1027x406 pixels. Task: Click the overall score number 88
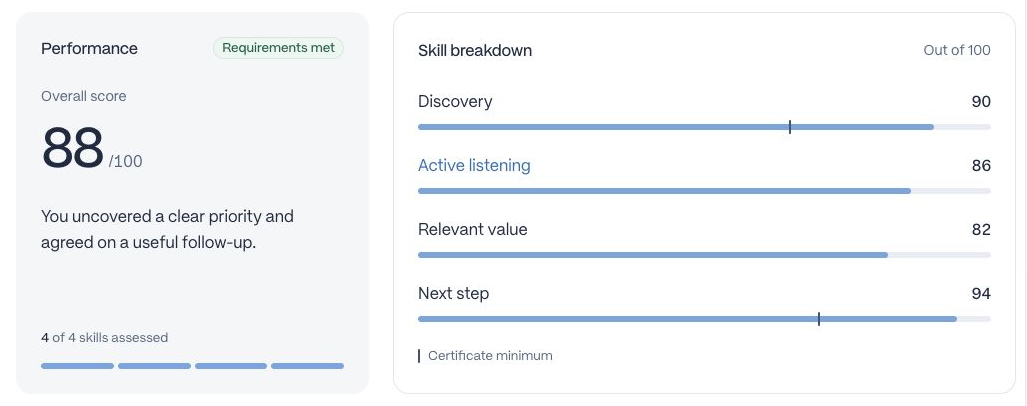pyautogui.click(x=72, y=147)
